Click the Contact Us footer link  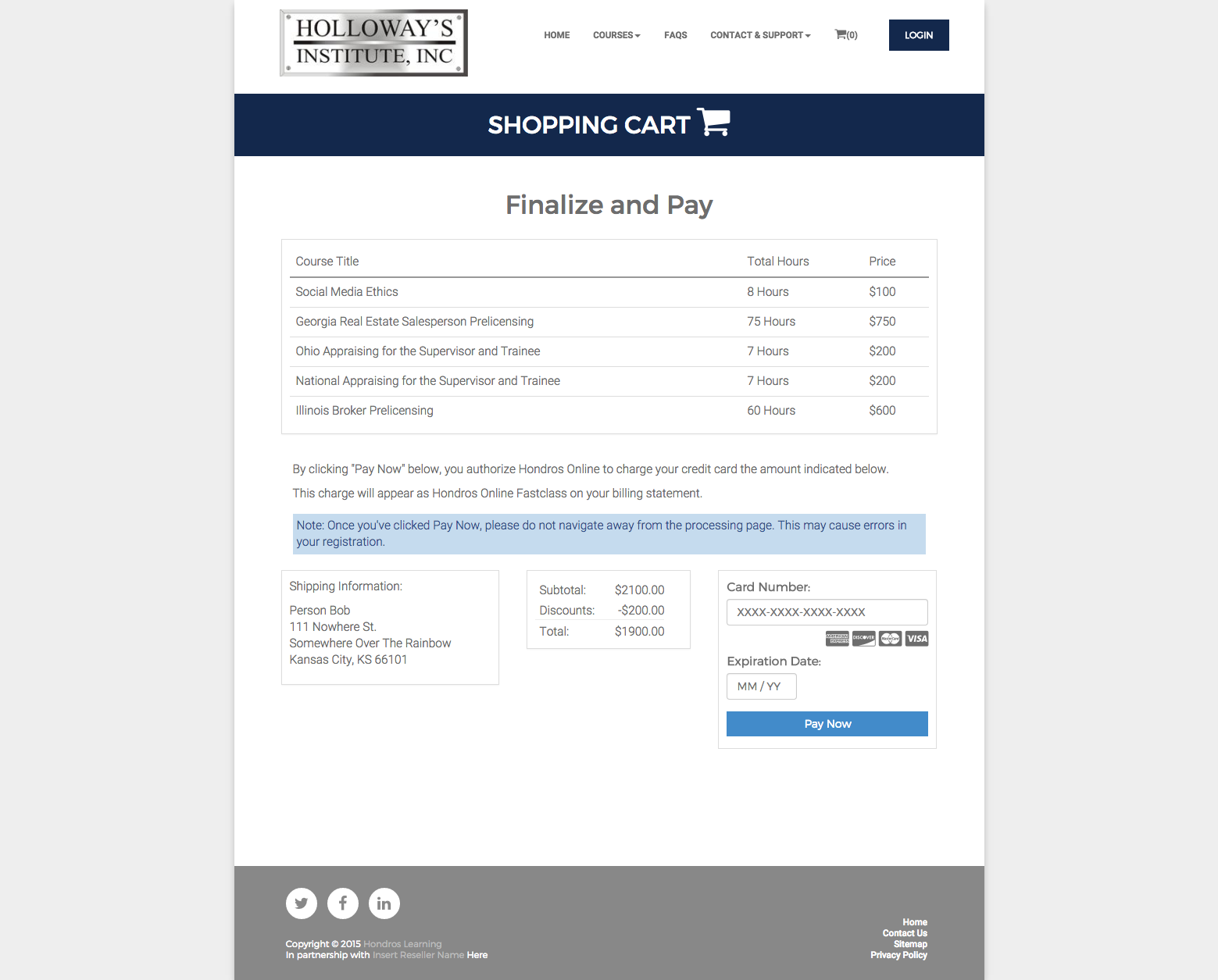905,933
